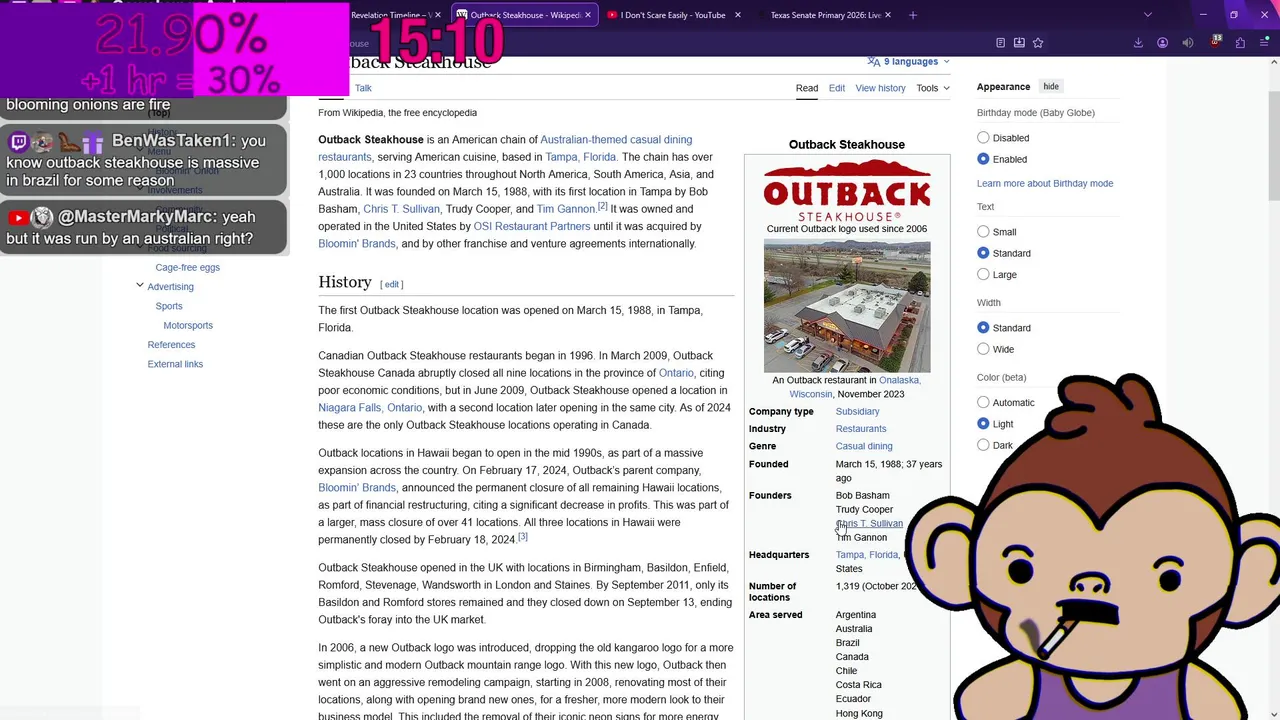Image resolution: width=1280 pixels, height=720 pixels.
Task: Close the I Don't Scare Easily tab
Action: coord(738,15)
